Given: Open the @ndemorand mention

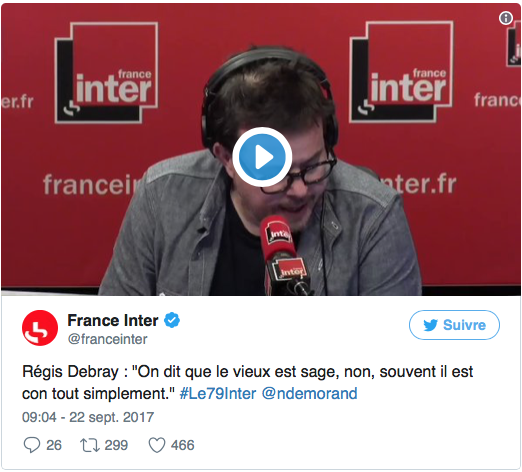Looking at the screenshot, I should point(310,393).
